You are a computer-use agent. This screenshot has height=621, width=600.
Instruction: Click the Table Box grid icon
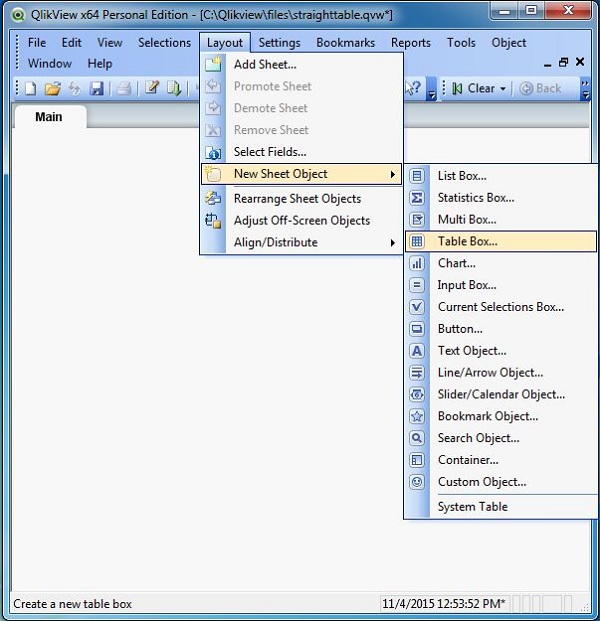click(417, 241)
